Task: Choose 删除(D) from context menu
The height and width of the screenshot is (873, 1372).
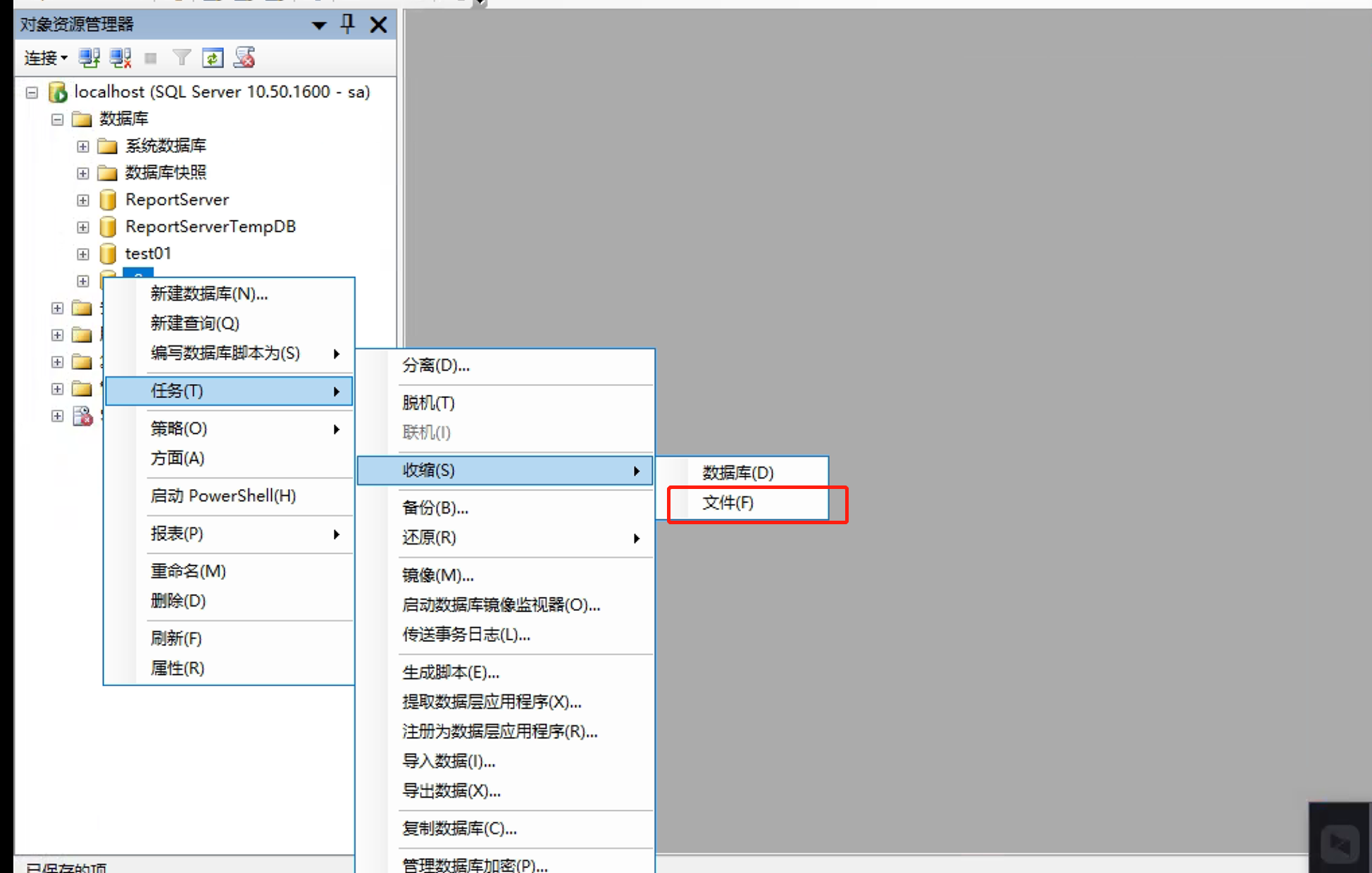Action: [229, 601]
